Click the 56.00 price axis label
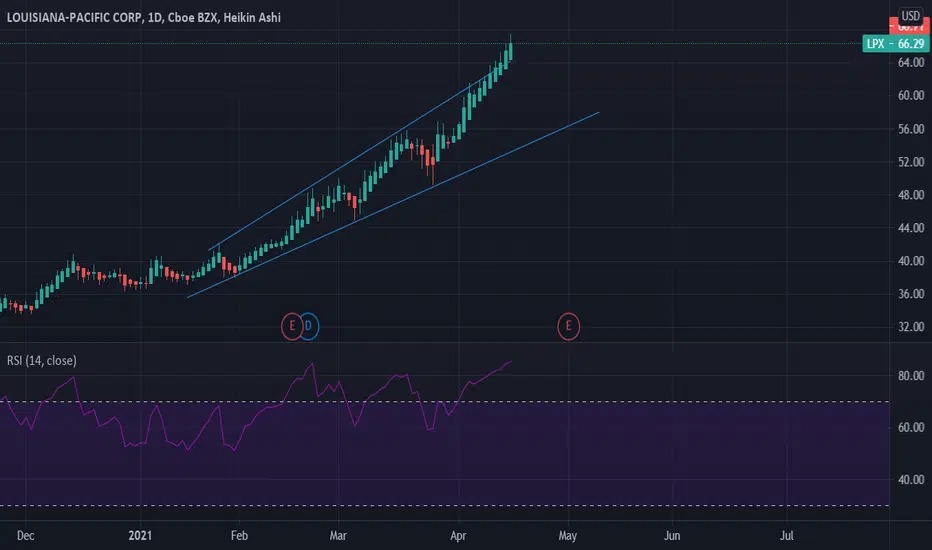The width and height of the screenshot is (932, 550). pos(911,129)
